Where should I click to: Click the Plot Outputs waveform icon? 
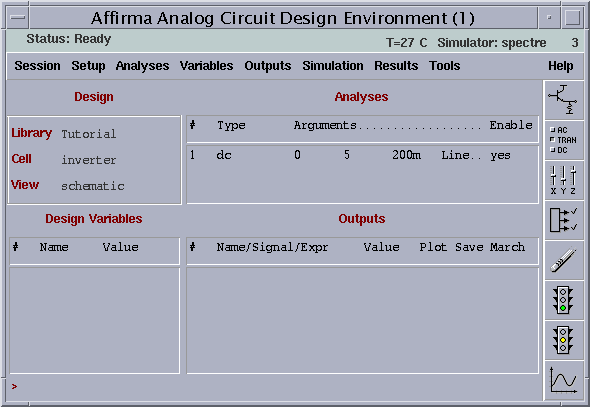563,380
